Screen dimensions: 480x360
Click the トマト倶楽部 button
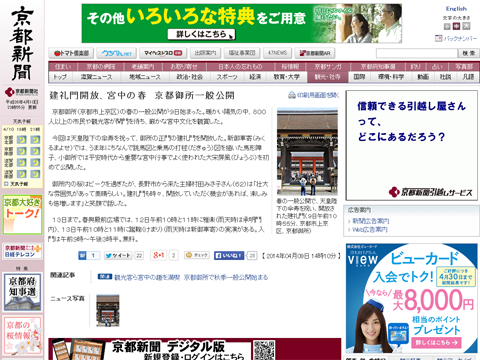coord(71,53)
